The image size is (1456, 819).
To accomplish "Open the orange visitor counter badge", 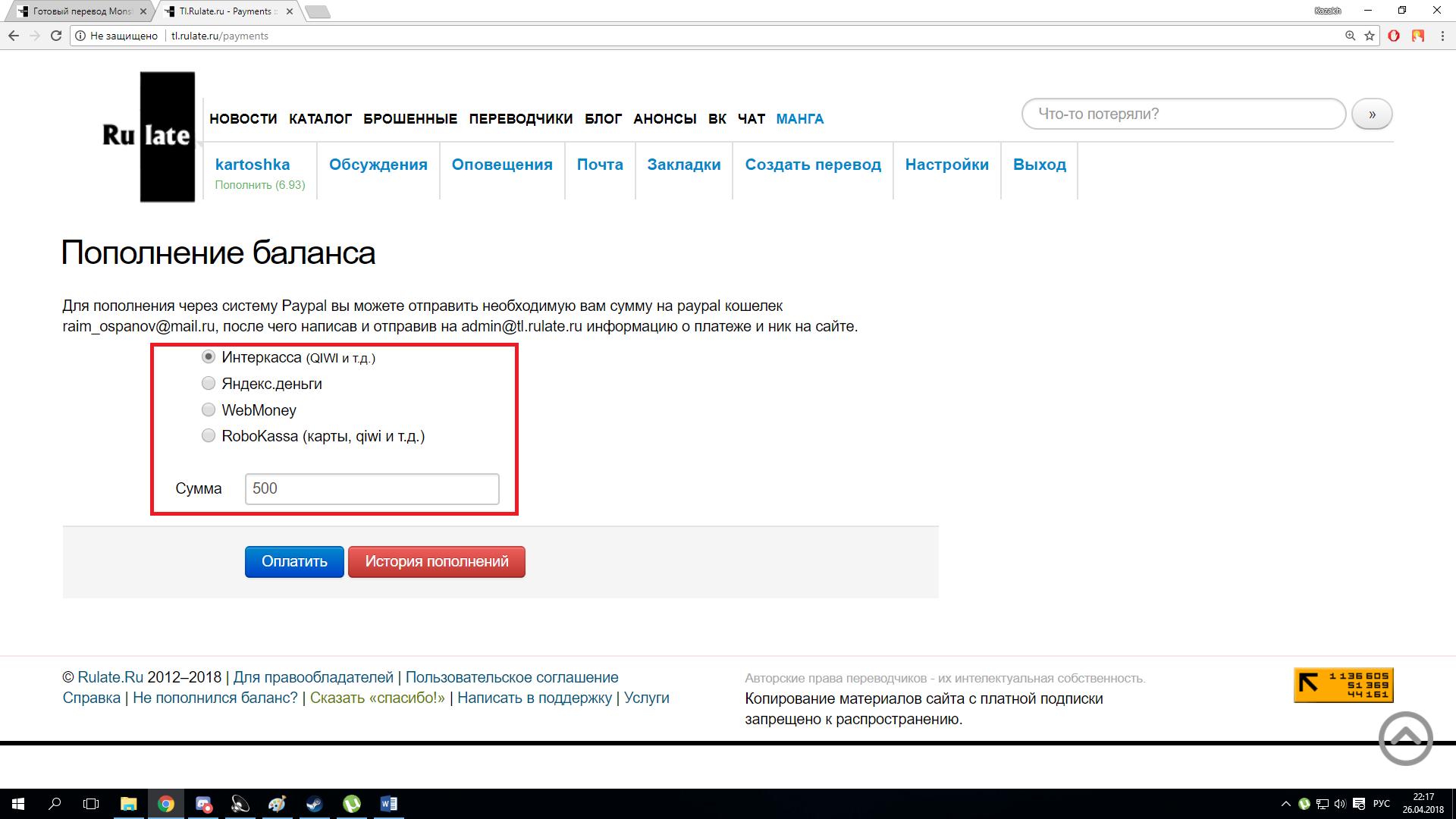I will pos(1343,685).
